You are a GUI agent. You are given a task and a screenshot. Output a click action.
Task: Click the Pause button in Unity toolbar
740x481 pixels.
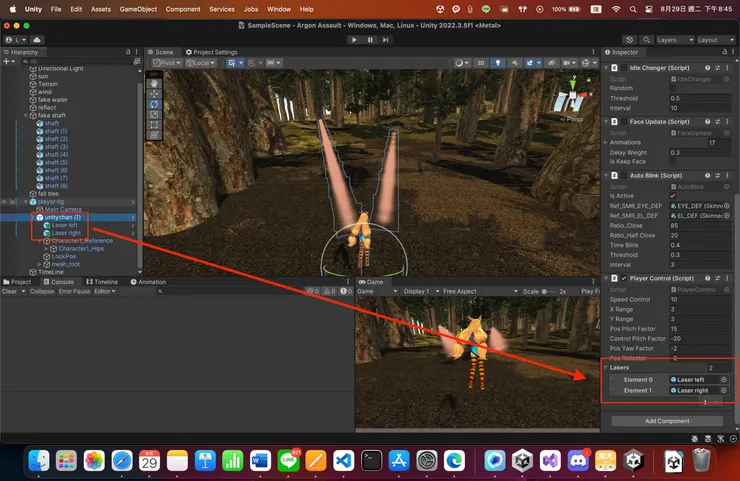370,39
